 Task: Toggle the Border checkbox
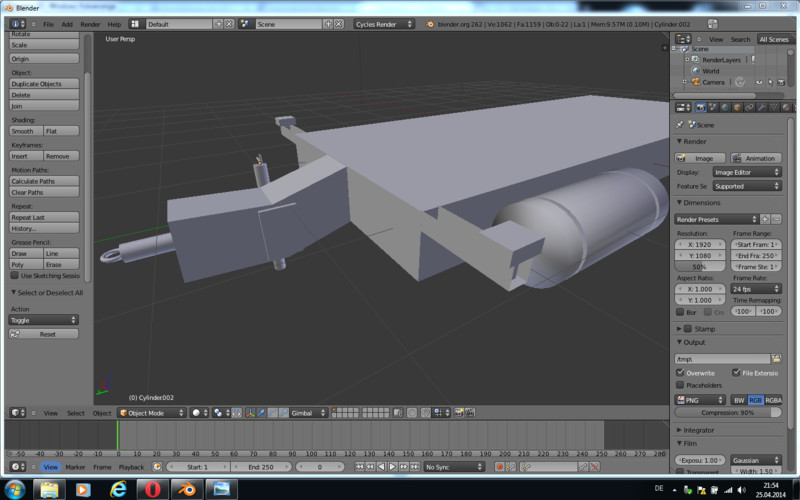680,312
